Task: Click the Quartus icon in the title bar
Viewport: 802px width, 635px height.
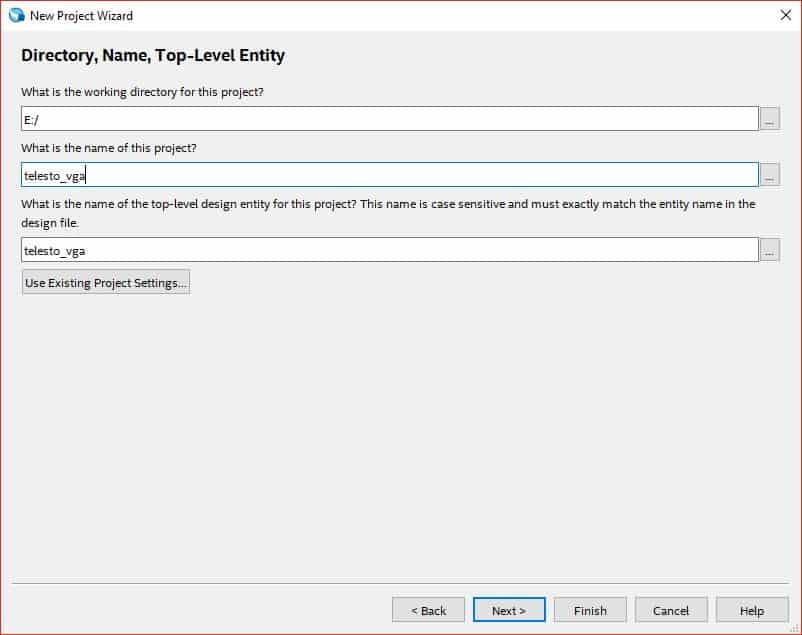Action: click(15, 15)
